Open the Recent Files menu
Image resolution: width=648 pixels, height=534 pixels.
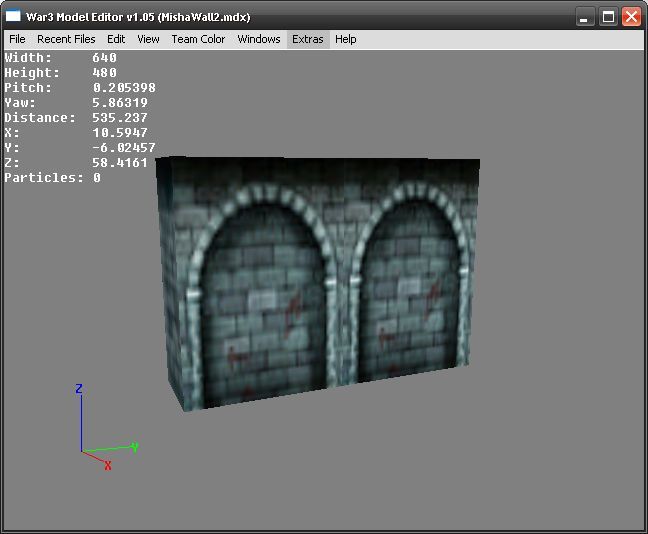point(66,39)
